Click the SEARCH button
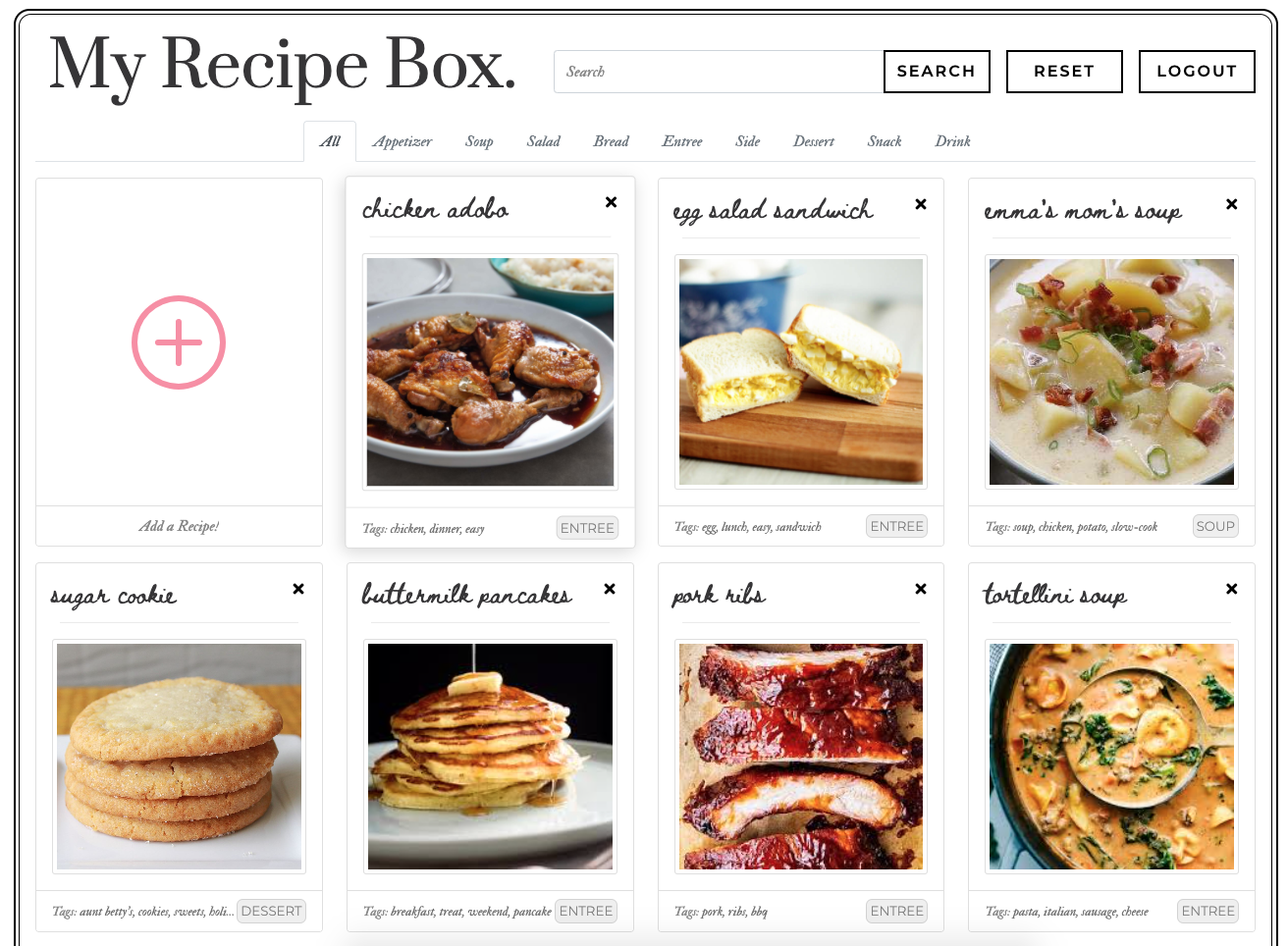This screenshot has width=1288, height=946. click(937, 72)
